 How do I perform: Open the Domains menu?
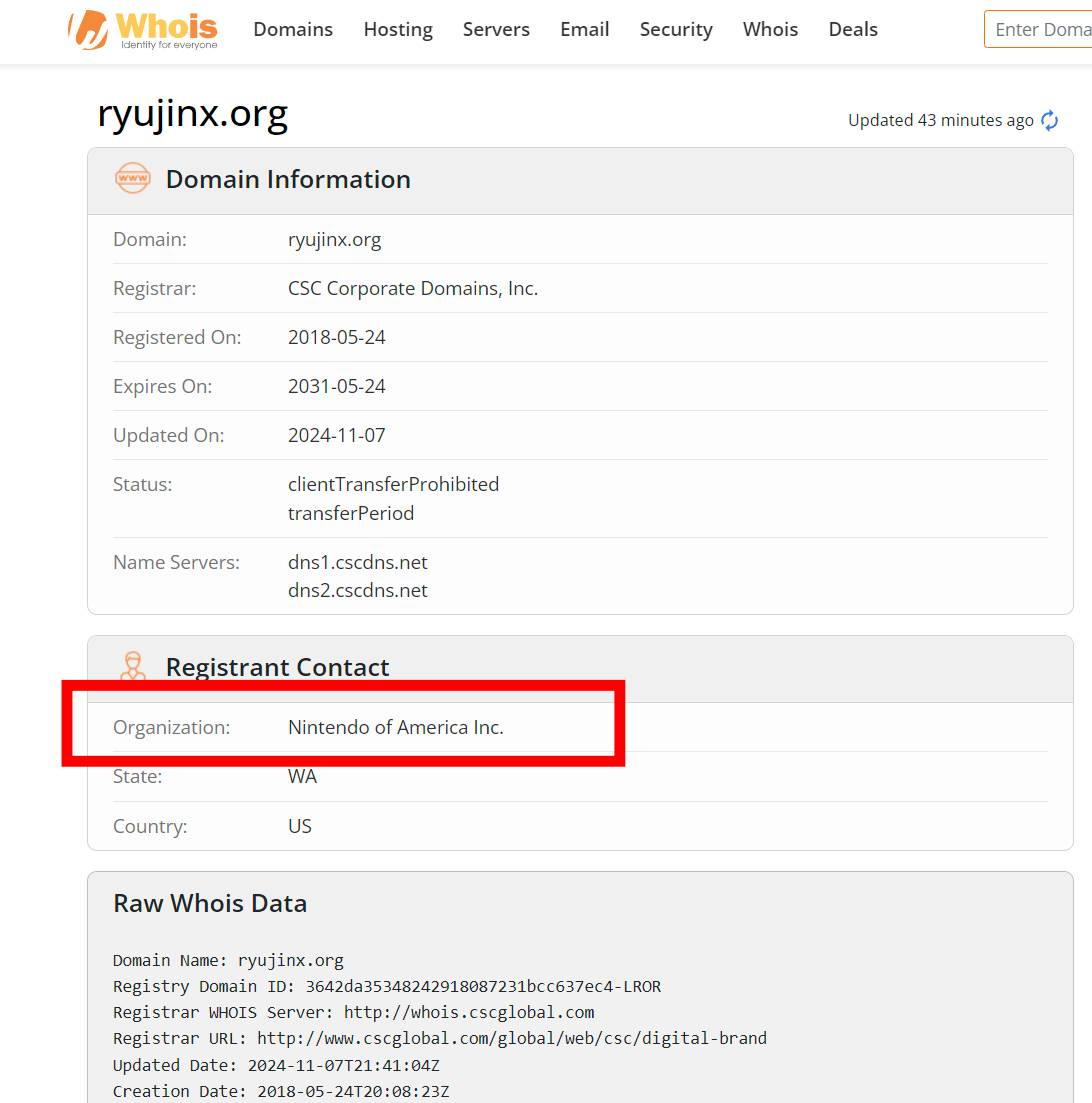click(x=293, y=30)
